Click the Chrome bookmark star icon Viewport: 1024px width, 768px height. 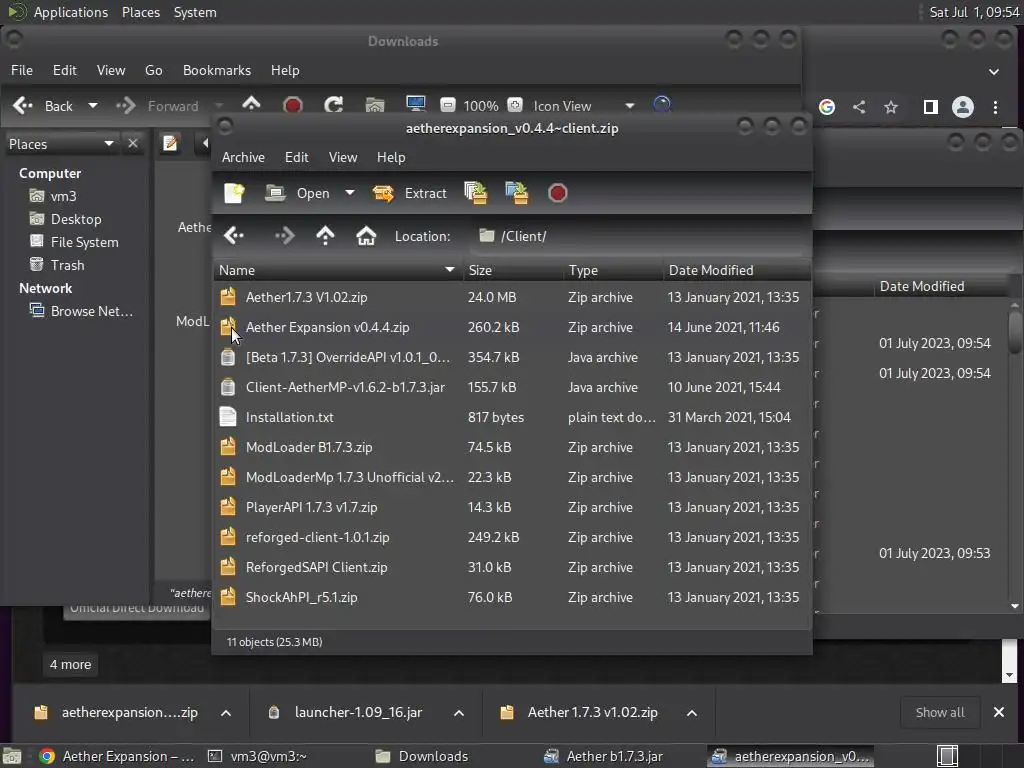pos(891,107)
